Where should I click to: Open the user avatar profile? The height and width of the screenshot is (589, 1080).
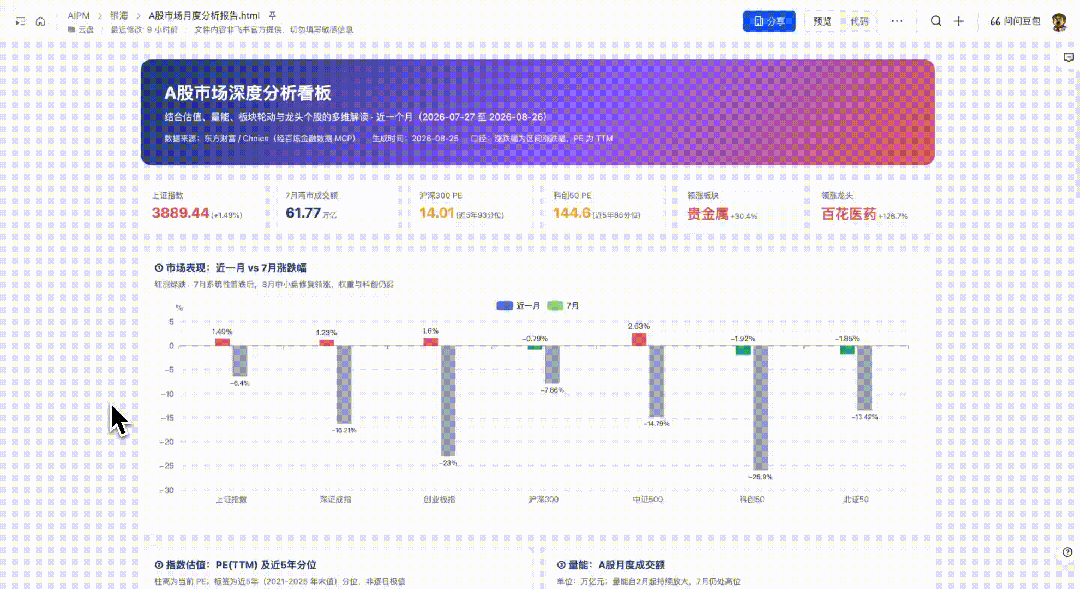click(x=1059, y=21)
